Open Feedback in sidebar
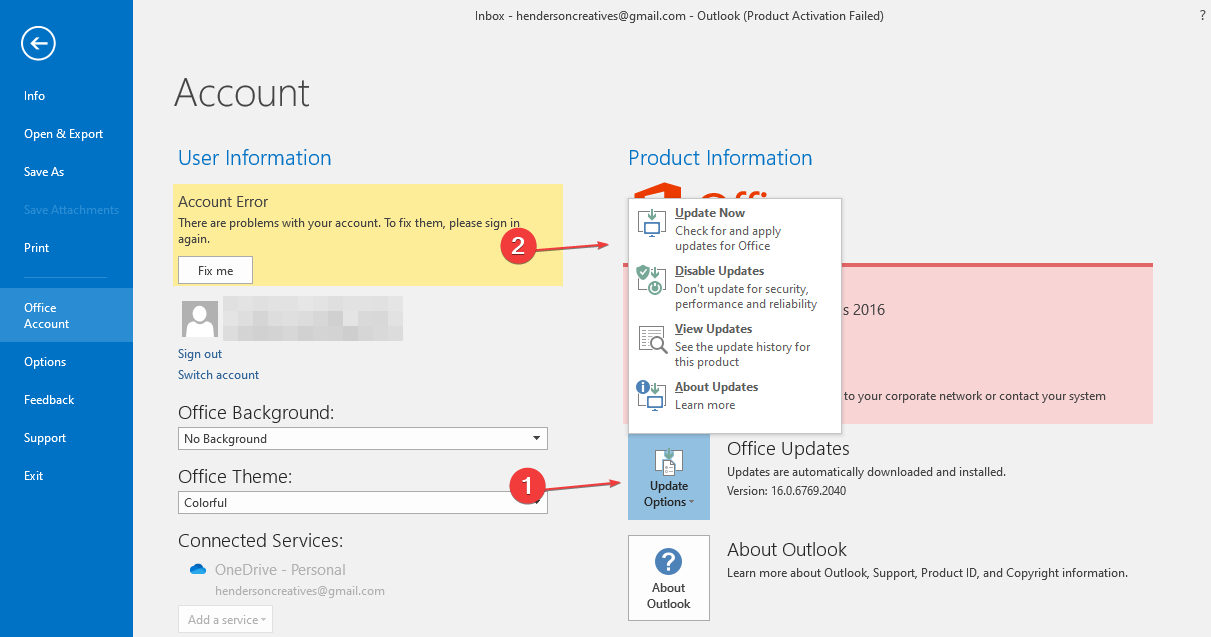 [66, 400]
